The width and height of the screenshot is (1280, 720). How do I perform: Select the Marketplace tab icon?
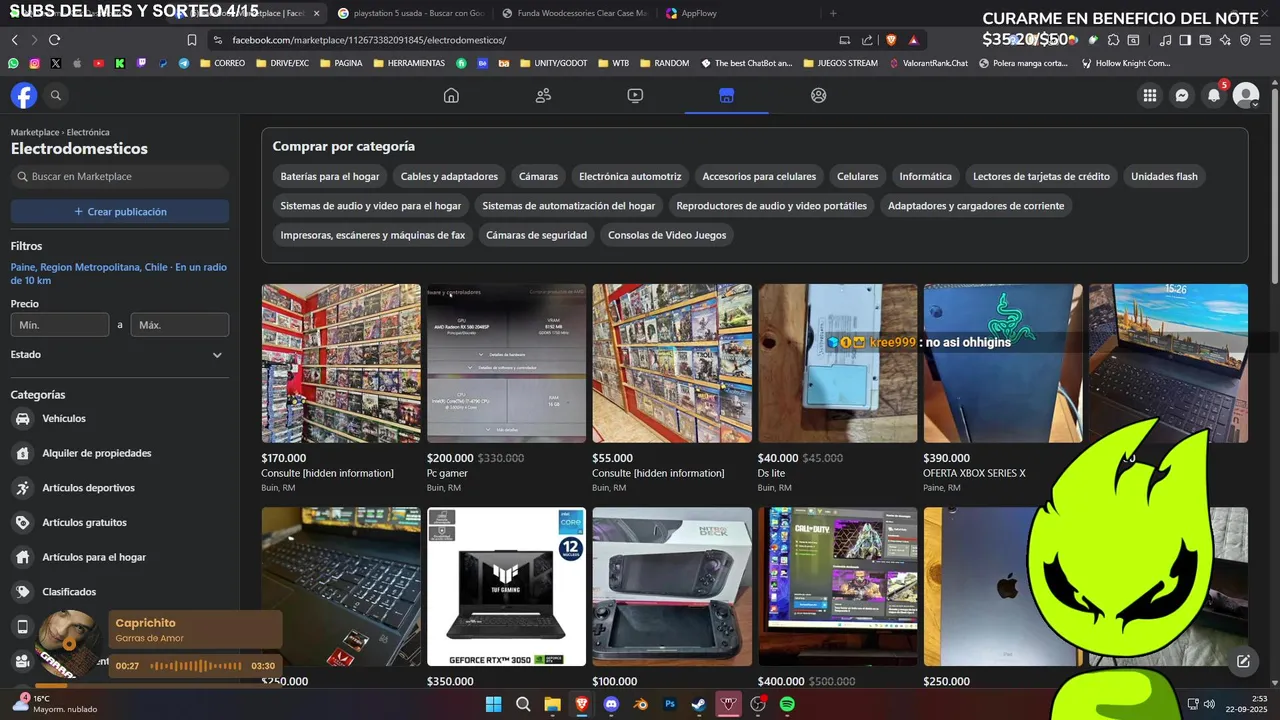click(727, 95)
